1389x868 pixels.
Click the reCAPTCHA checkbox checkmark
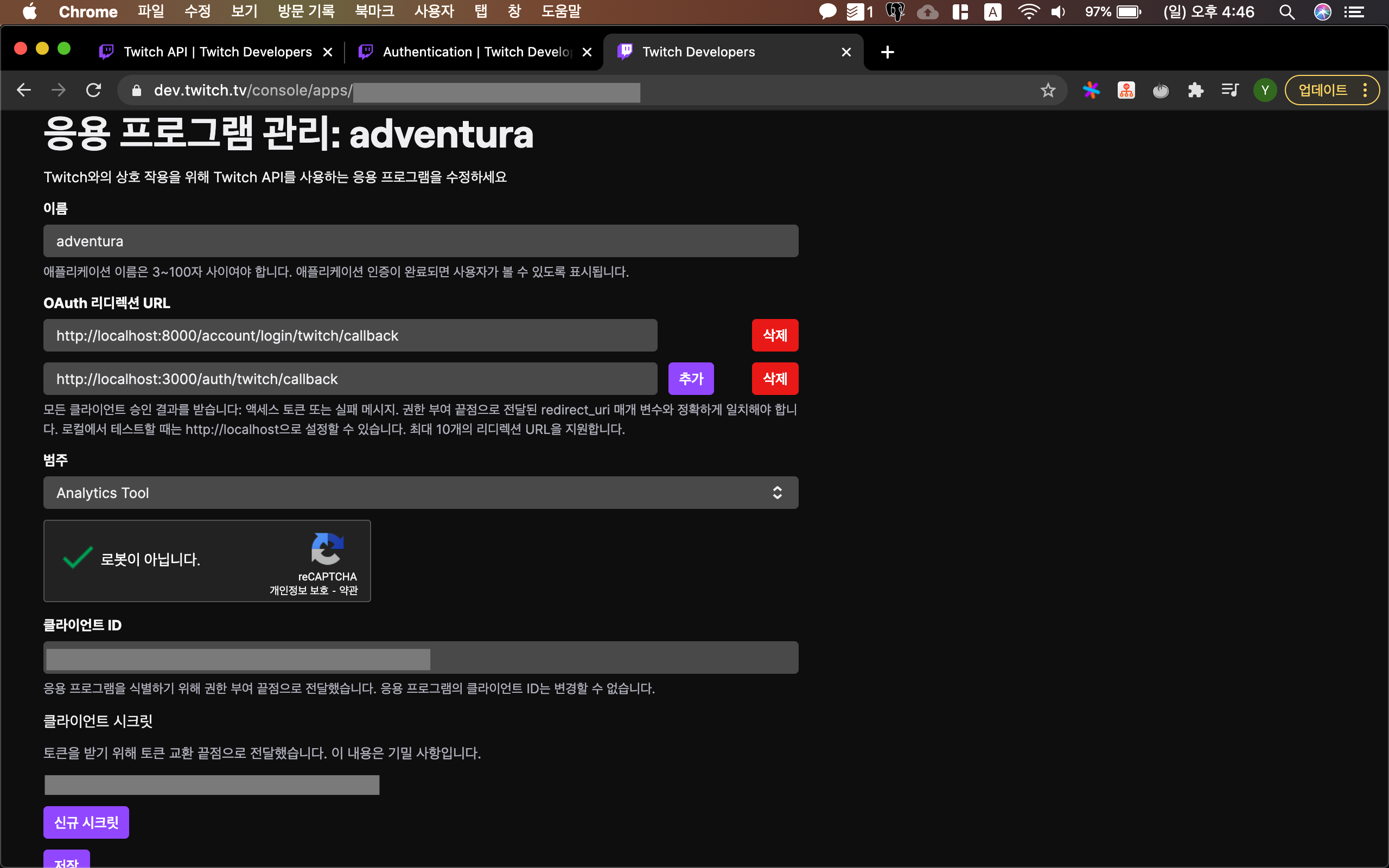click(78, 558)
